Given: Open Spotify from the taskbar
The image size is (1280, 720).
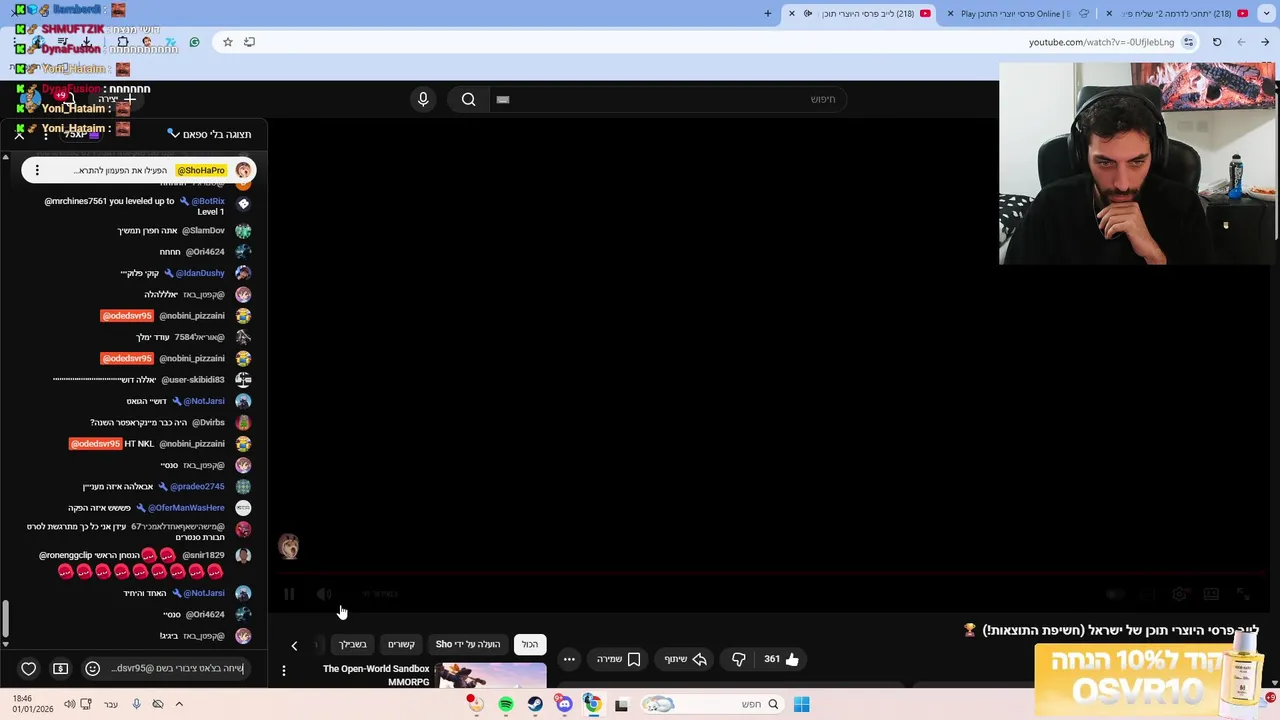Looking at the screenshot, I should [x=506, y=704].
